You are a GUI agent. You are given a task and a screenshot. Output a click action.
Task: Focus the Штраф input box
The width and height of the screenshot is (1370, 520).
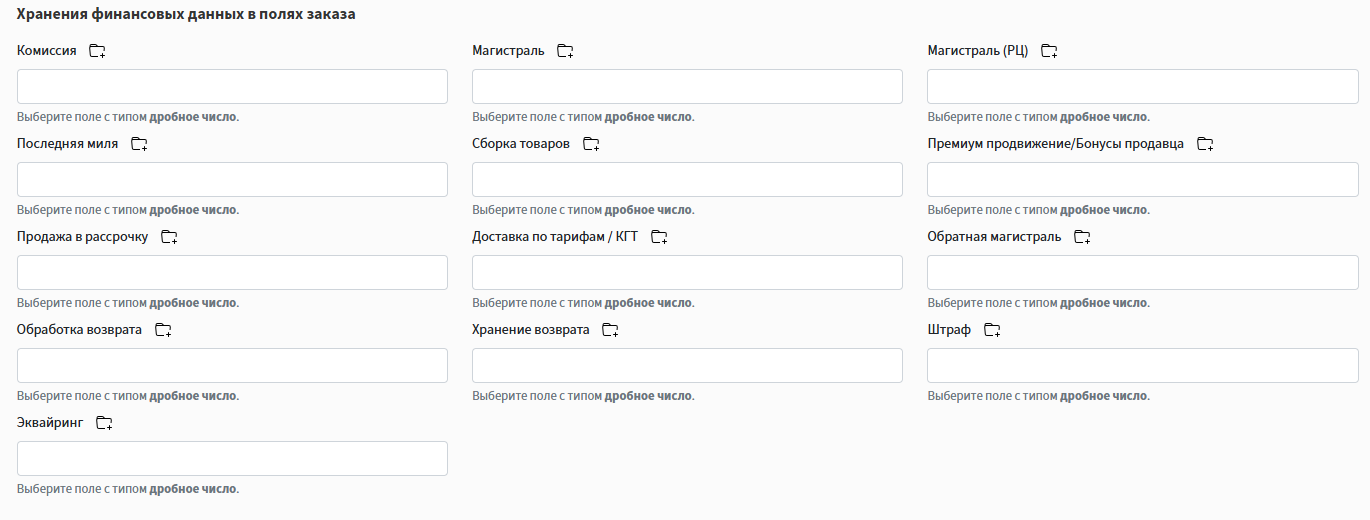pos(1143,365)
